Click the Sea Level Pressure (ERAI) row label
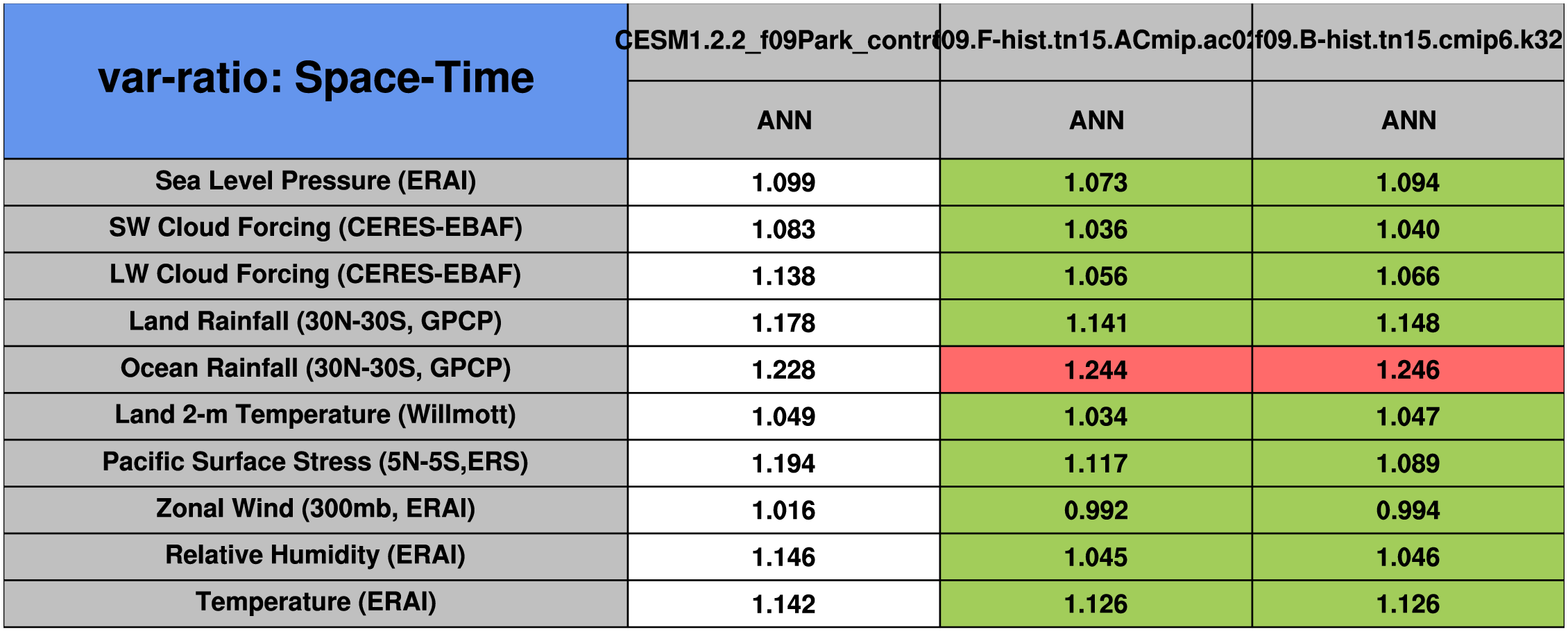 click(316, 182)
